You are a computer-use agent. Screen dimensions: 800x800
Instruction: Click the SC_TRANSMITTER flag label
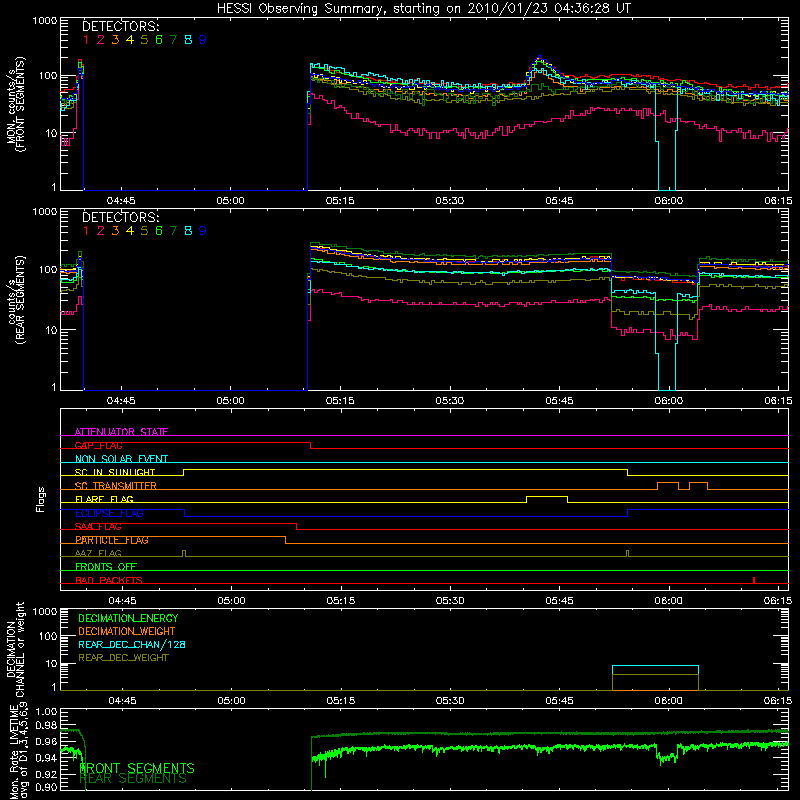click(x=116, y=486)
